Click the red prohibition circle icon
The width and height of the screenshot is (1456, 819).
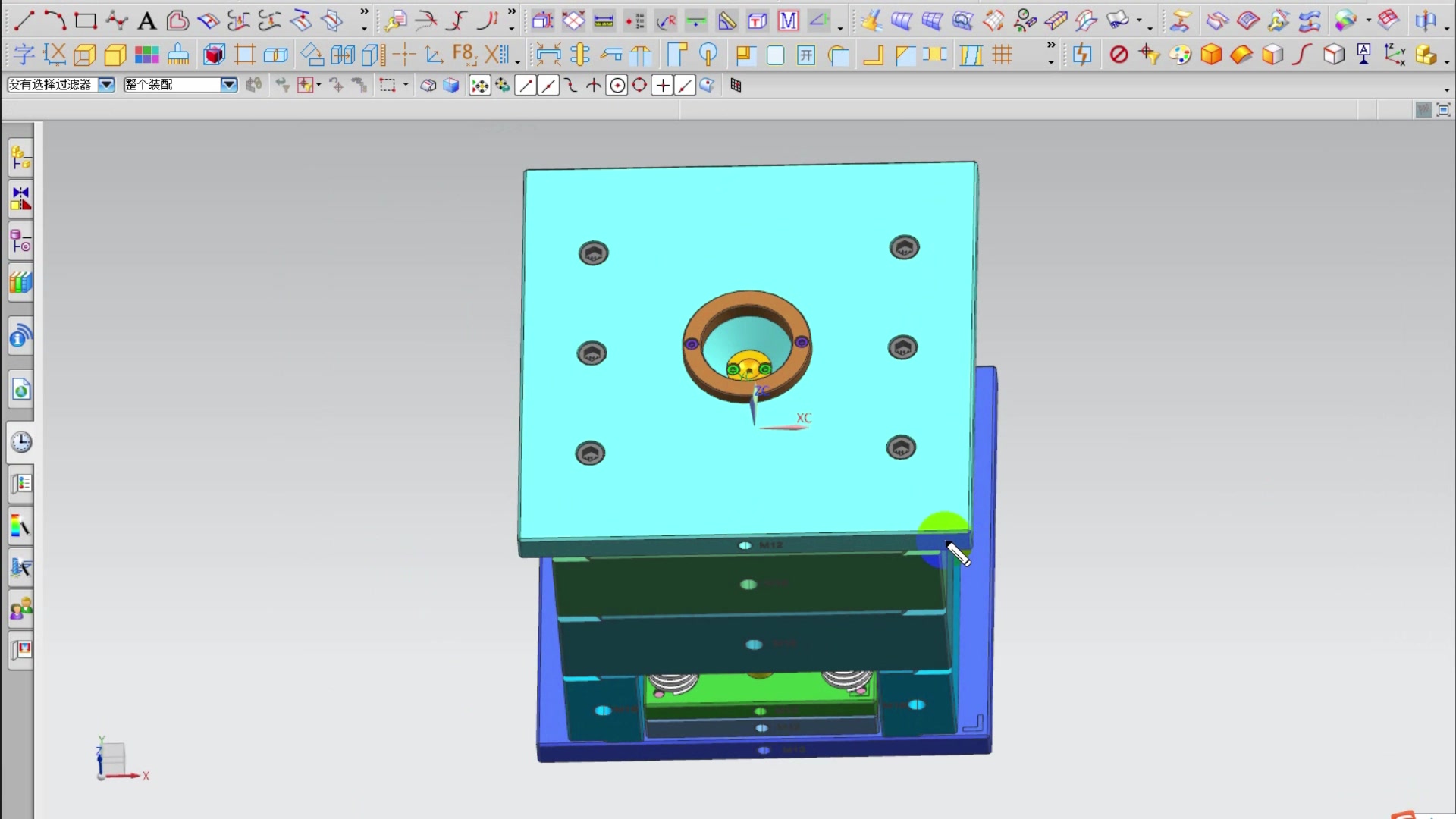click(x=1119, y=55)
